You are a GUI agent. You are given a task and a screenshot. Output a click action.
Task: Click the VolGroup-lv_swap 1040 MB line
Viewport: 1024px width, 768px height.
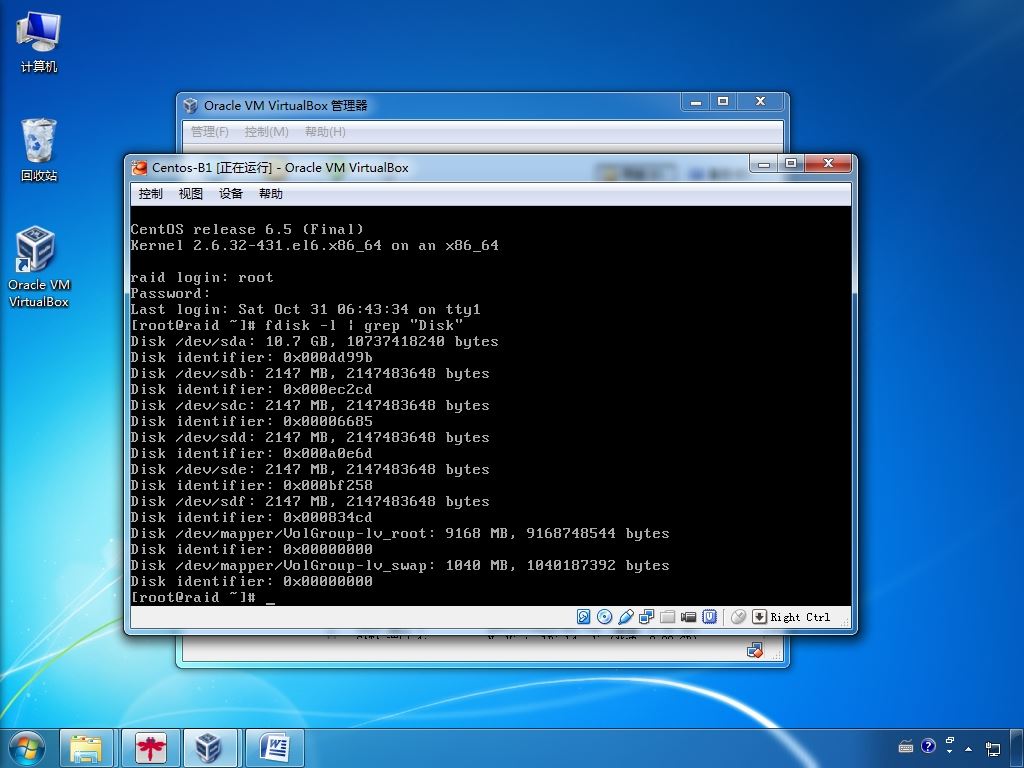coord(400,566)
